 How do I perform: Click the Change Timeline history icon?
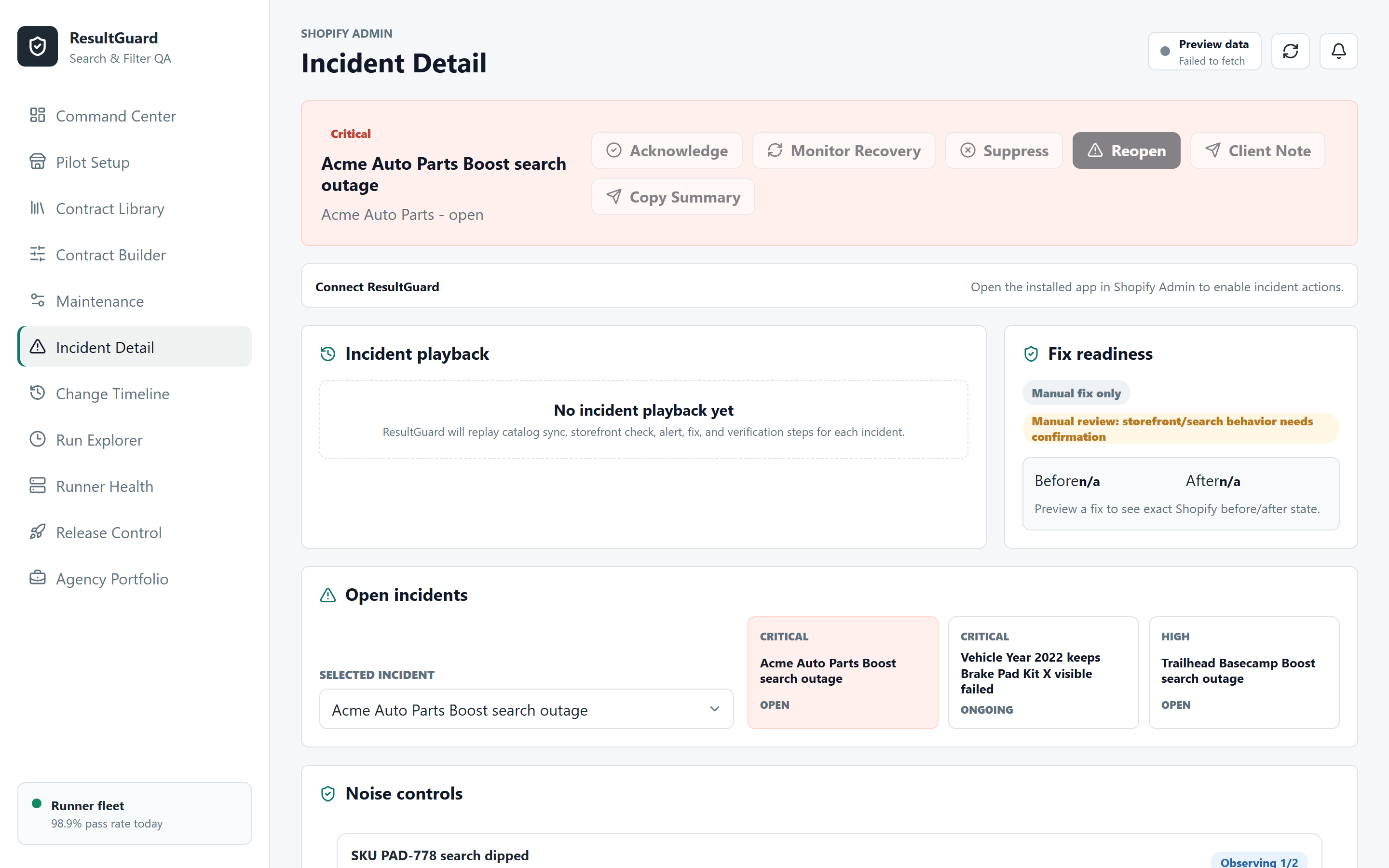coord(37,393)
